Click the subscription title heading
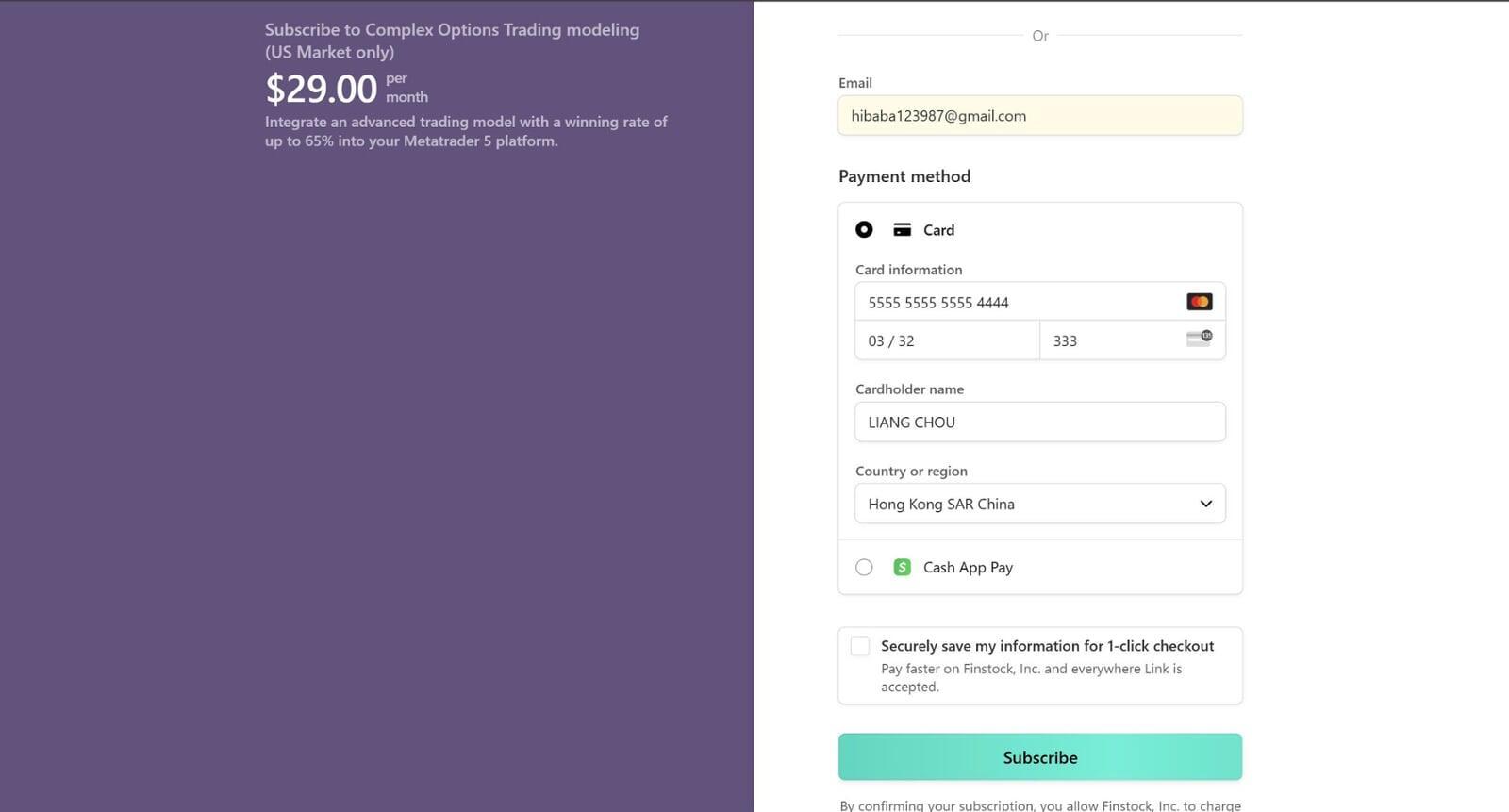 tap(452, 41)
